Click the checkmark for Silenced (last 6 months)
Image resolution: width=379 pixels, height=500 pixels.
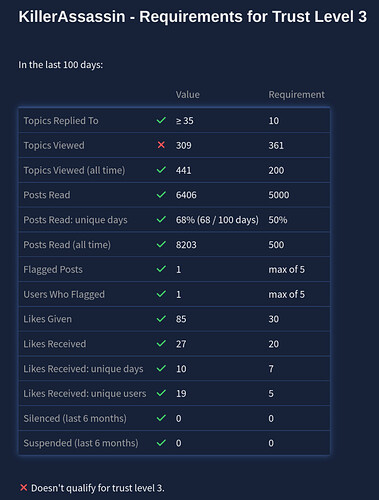(161, 418)
